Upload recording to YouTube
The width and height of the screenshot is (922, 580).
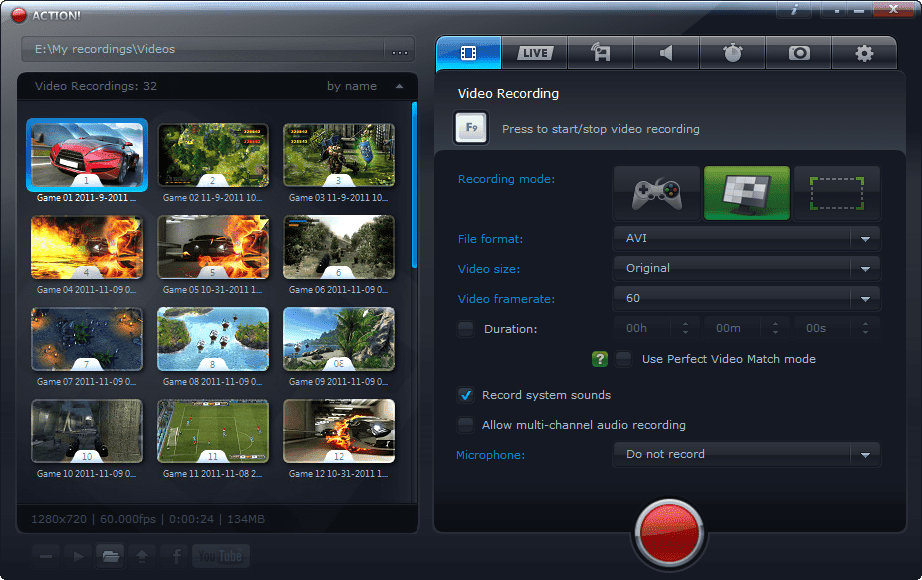click(x=221, y=556)
